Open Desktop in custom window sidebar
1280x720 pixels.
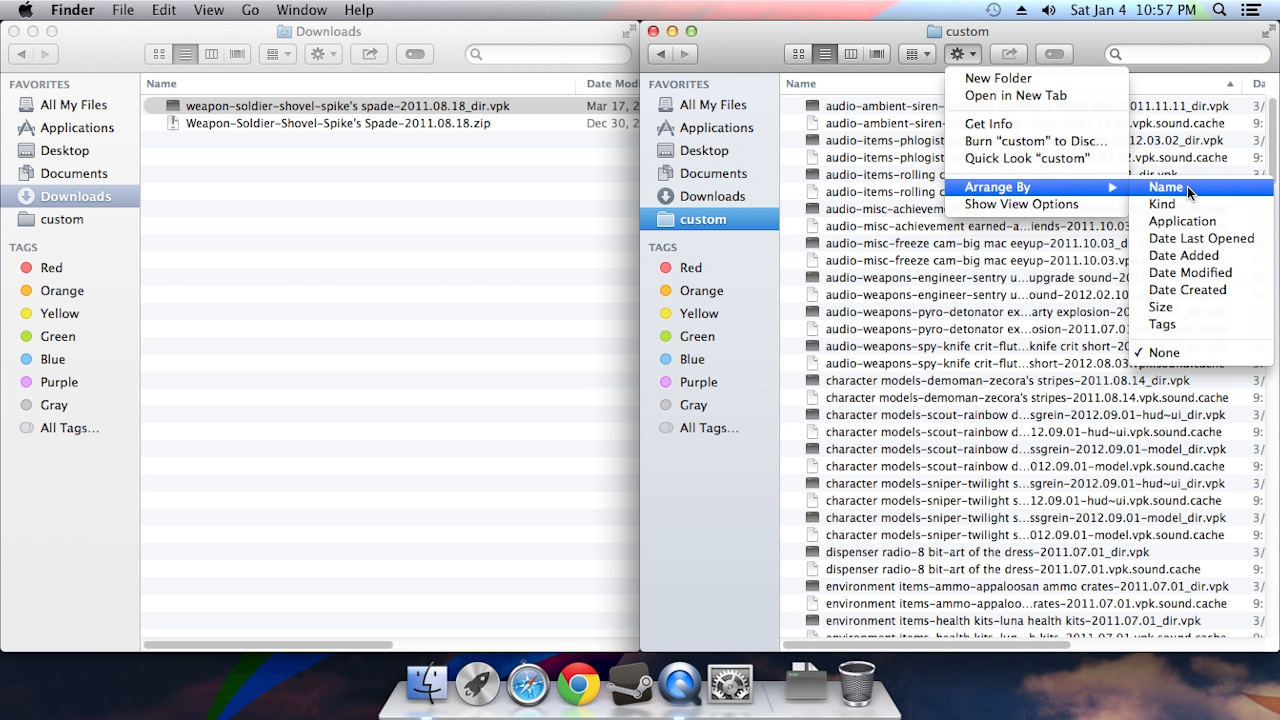click(x=709, y=151)
